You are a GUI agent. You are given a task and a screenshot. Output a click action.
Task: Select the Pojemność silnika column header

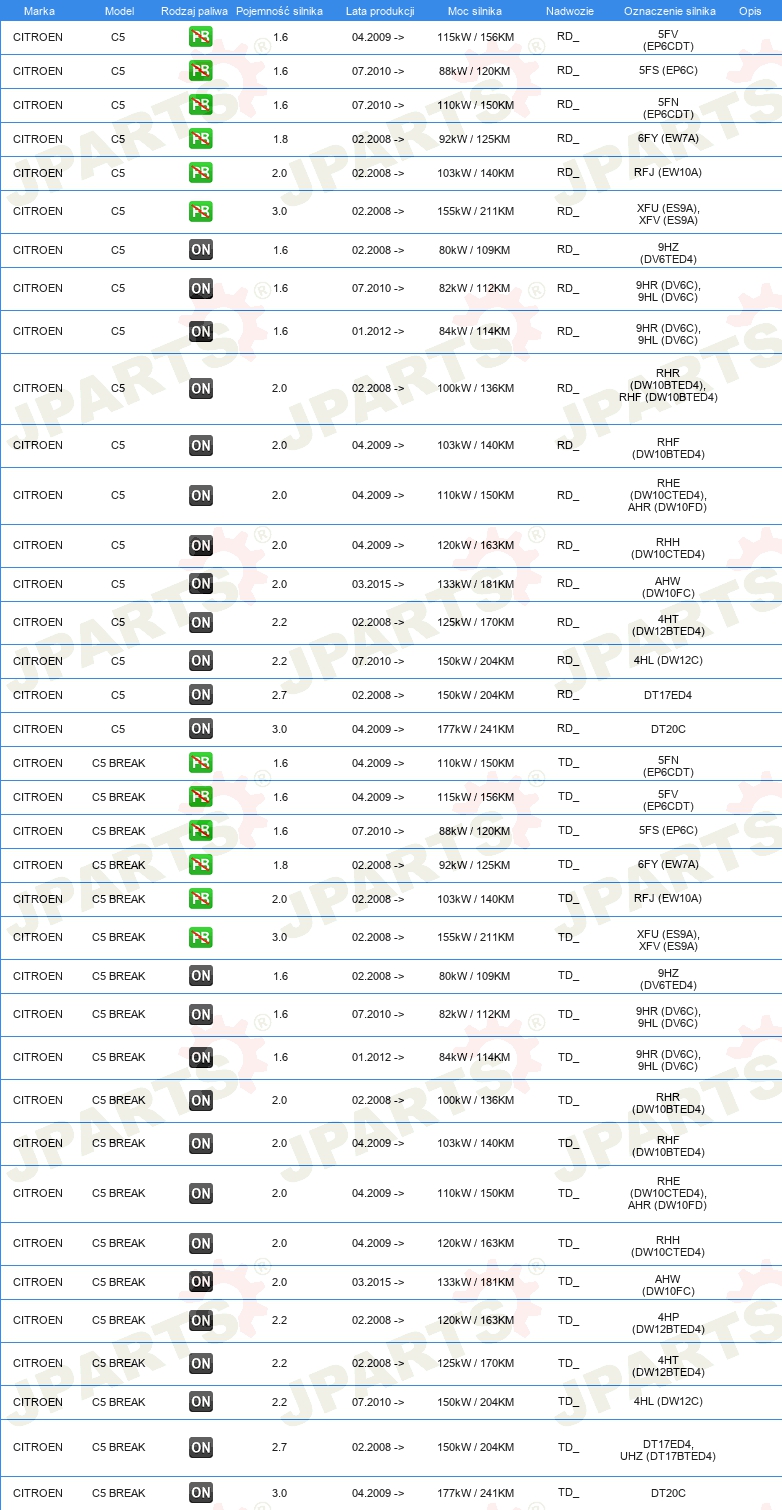(x=279, y=11)
